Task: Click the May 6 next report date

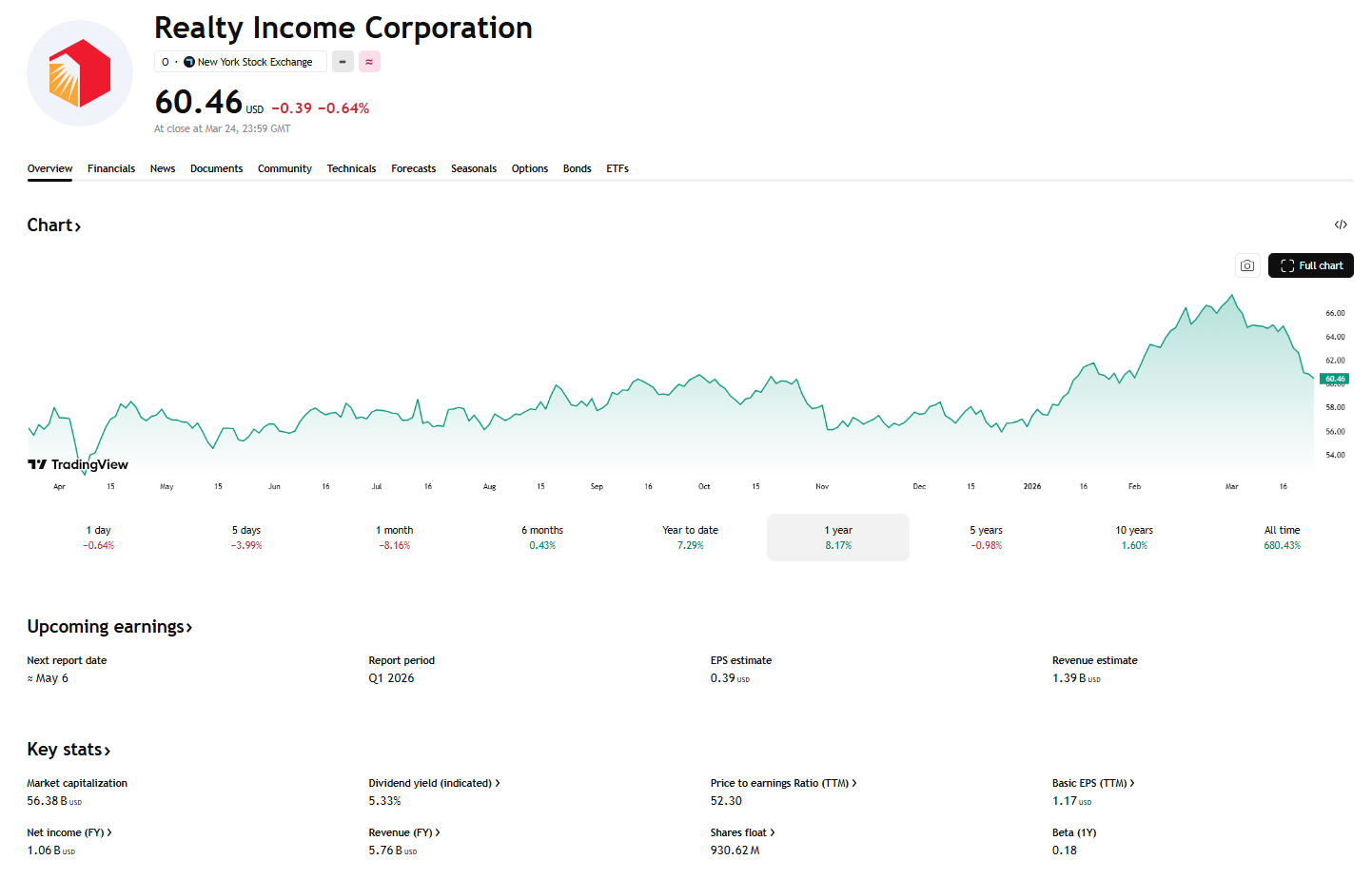Action: (48, 678)
